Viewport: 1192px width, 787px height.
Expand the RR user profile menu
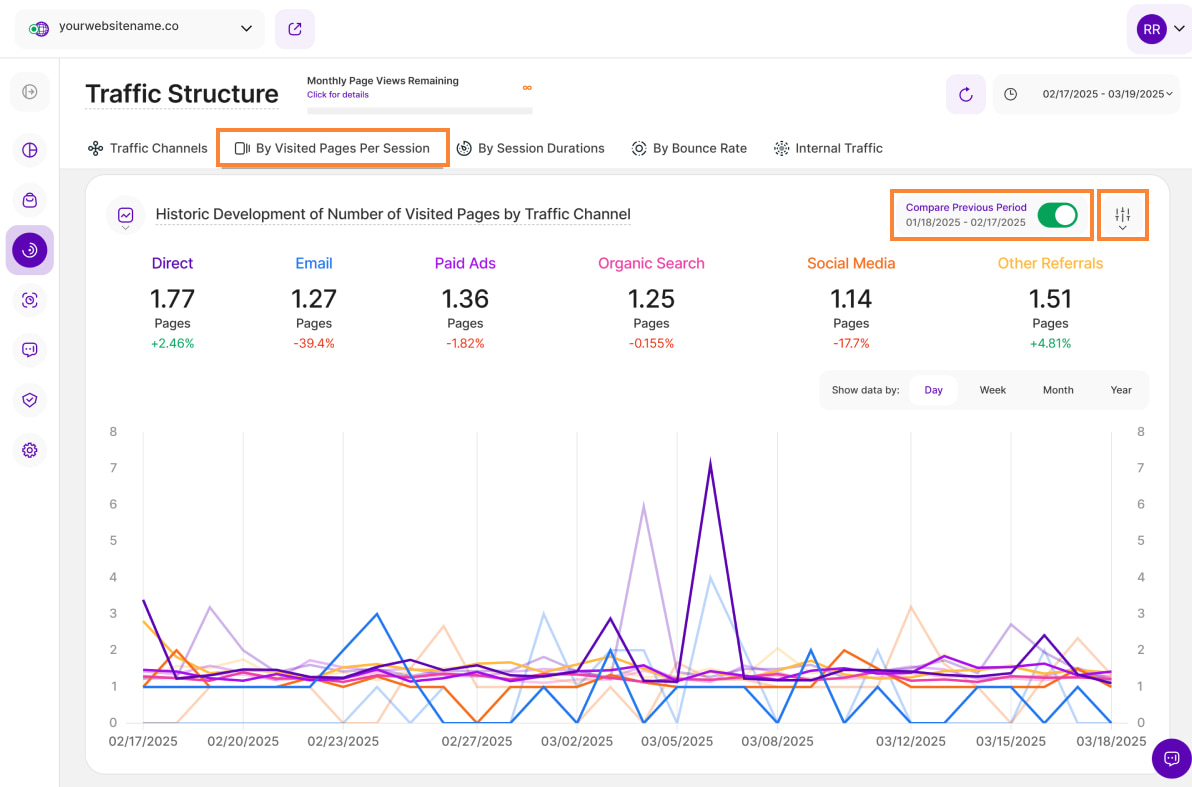(1159, 30)
